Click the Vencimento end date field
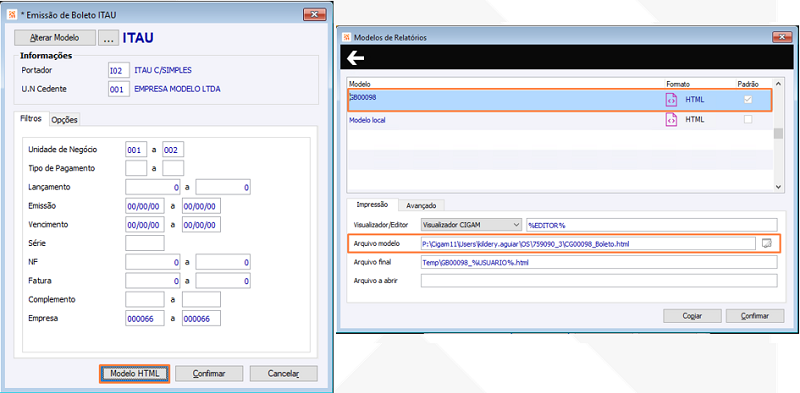Screen dimensions: 800x393 (x=202, y=225)
